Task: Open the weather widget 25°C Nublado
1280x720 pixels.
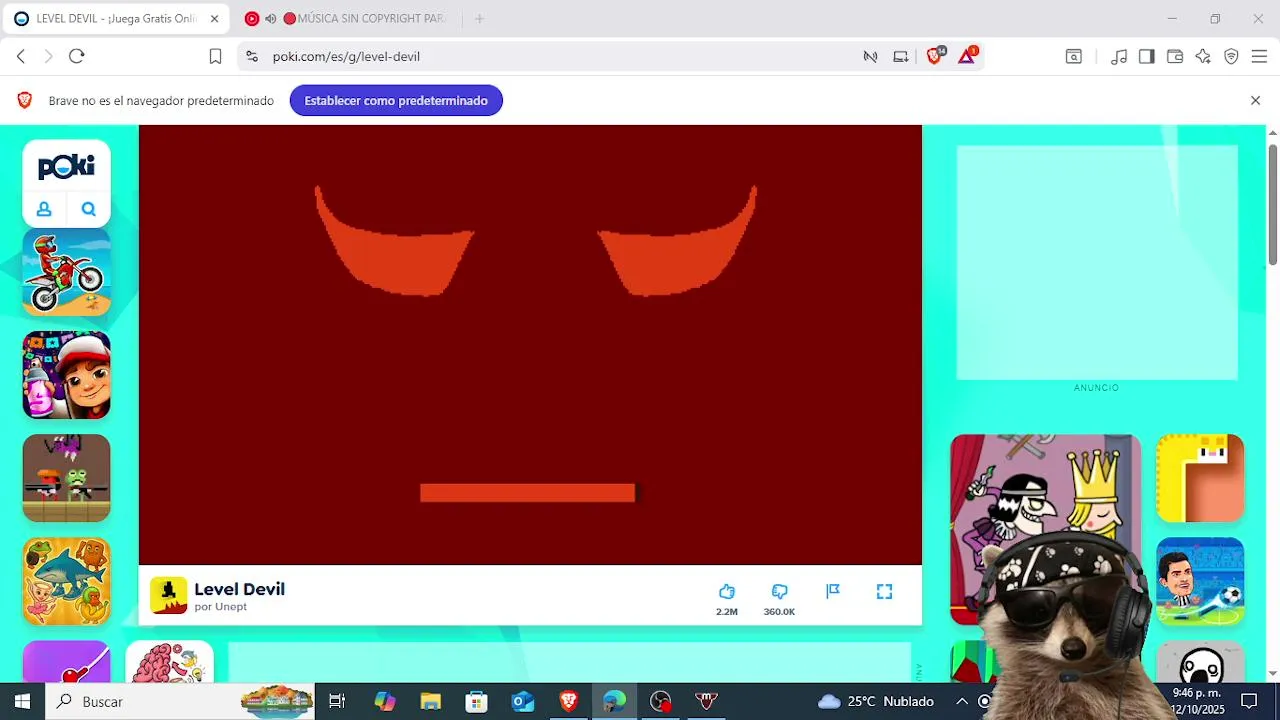Action: click(876, 701)
